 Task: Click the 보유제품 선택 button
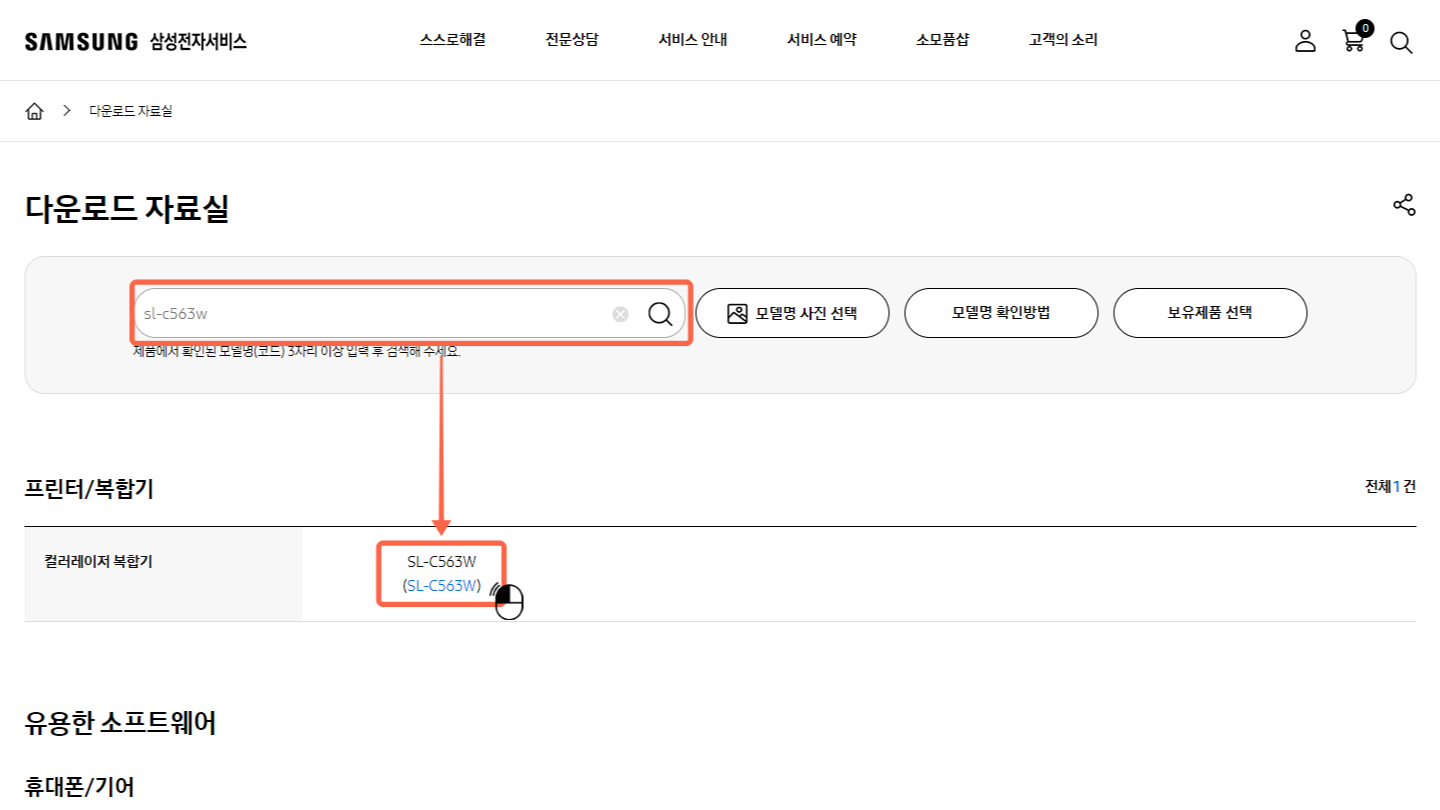coord(1210,313)
